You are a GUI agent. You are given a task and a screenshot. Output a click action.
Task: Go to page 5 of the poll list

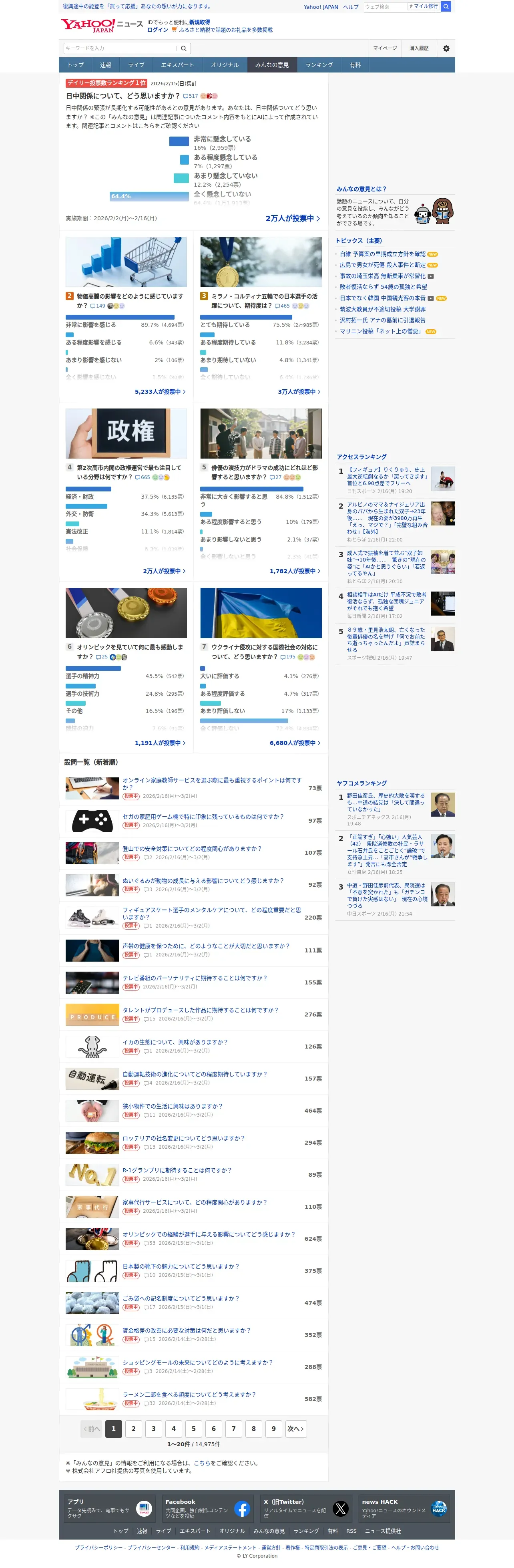(x=193, y=1429)
